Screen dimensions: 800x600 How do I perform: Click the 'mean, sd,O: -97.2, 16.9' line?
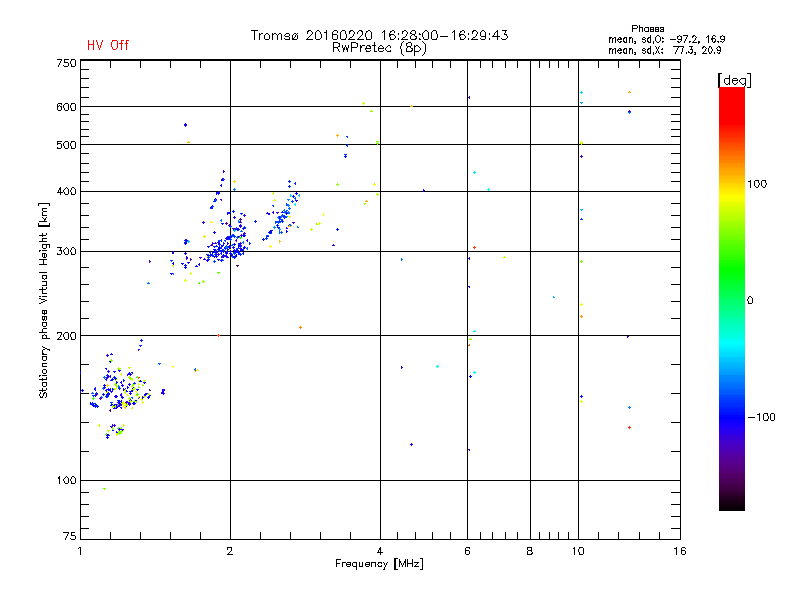pyautogui.click(x=666, y=39)
